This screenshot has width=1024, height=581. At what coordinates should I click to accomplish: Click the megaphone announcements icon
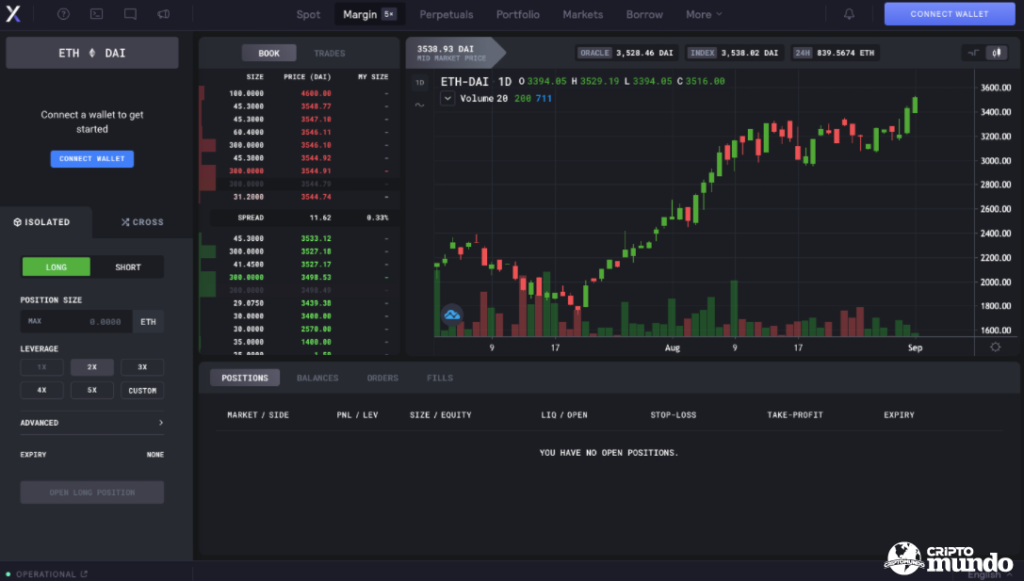[163, 14]
